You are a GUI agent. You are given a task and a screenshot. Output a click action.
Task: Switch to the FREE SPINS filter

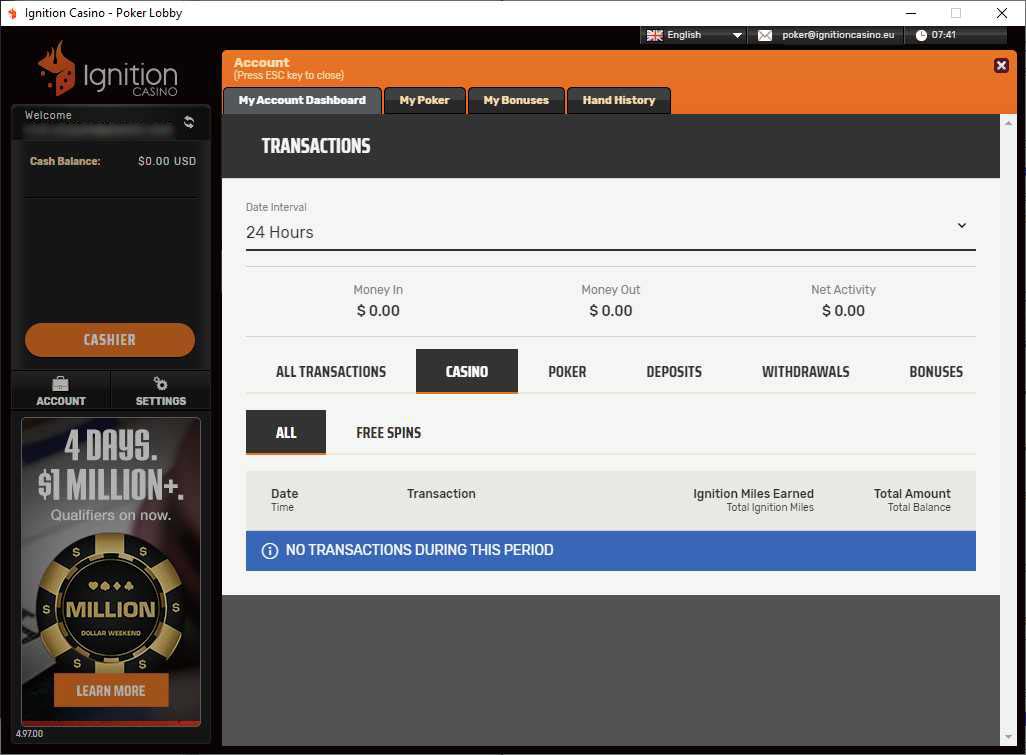point(388,433)
